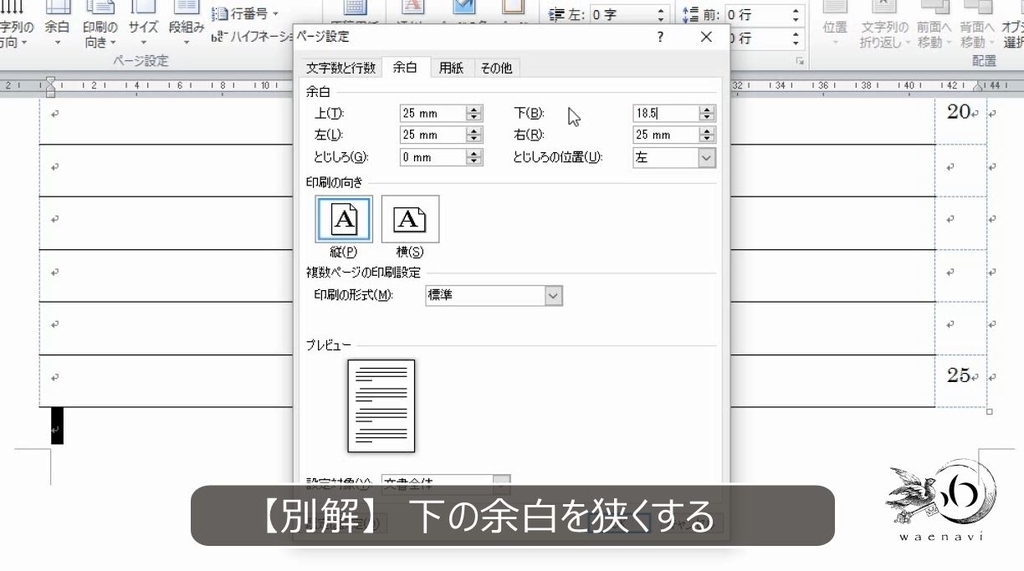Click the 前面へ移動 bring forward button
Screen dimensions: 1024x571
click(x=934, y=25)
